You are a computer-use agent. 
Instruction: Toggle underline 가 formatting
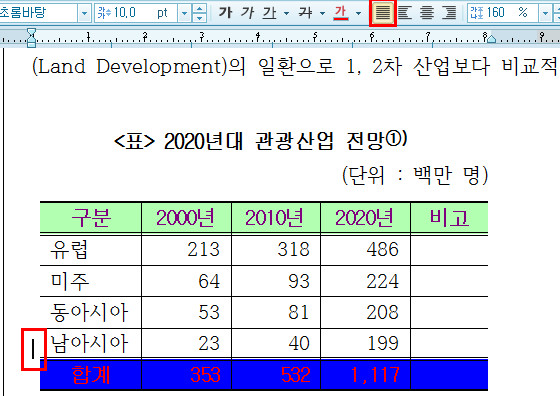[270, 13]
